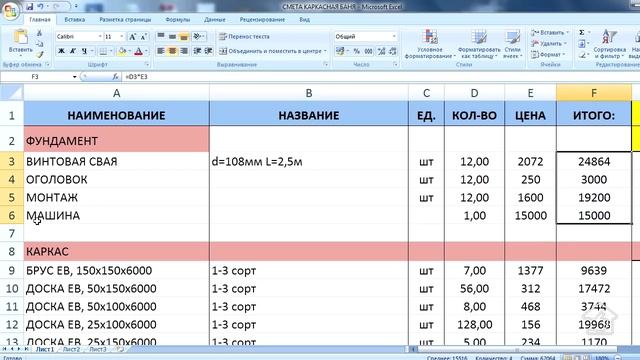Open text orientation options
The height and width of the screenshot is (360, 640).
(x=198, y=36)
